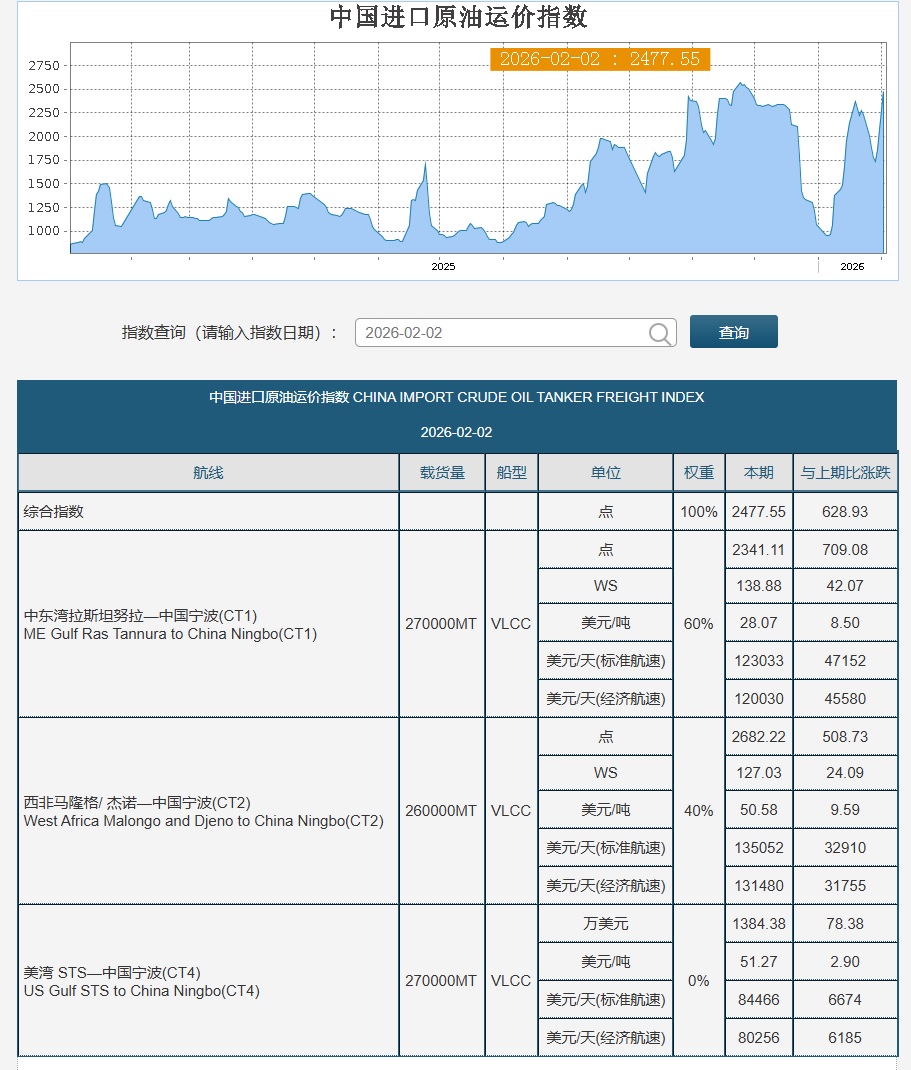
Task: Click the 40% weight cell
Action: coord(699,811)
